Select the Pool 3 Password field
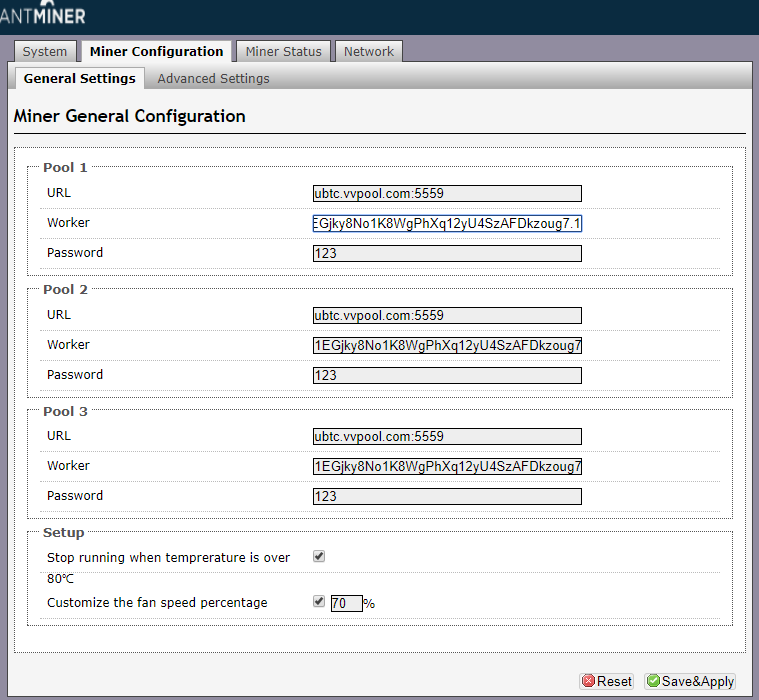The image size is (759, 700). pyautogui.click(x=446, y=497)
